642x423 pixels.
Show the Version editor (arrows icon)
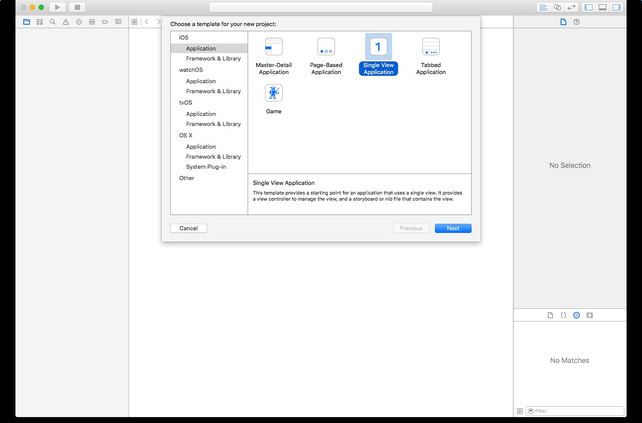click(571, 7)
